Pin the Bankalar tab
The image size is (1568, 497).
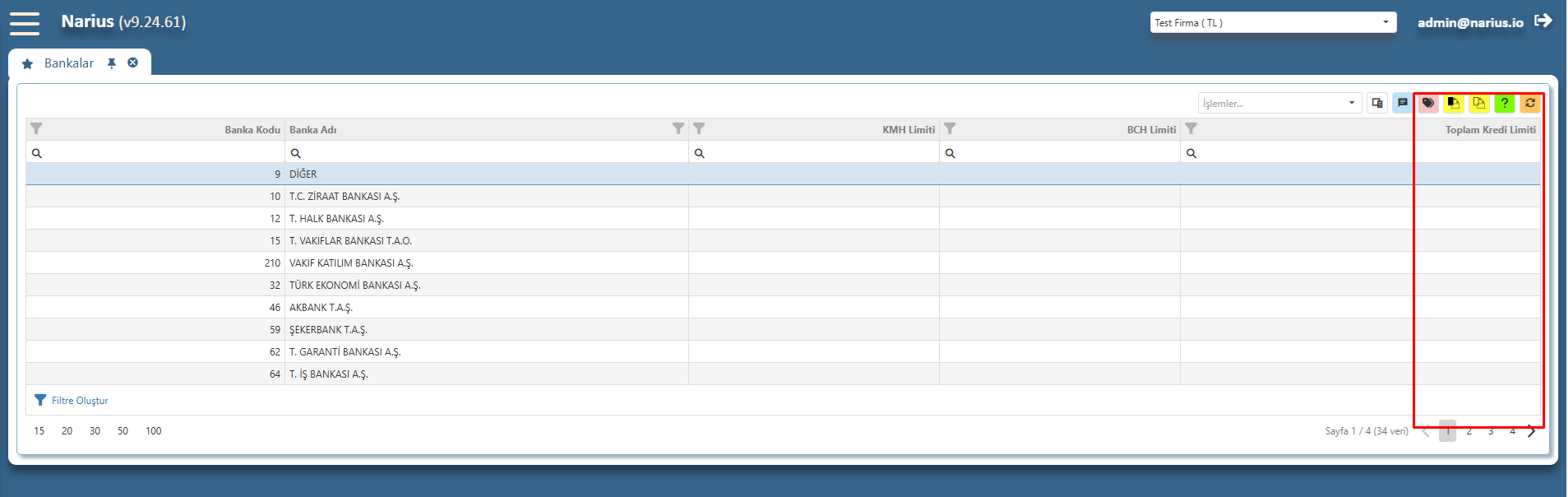pos(112,63)
